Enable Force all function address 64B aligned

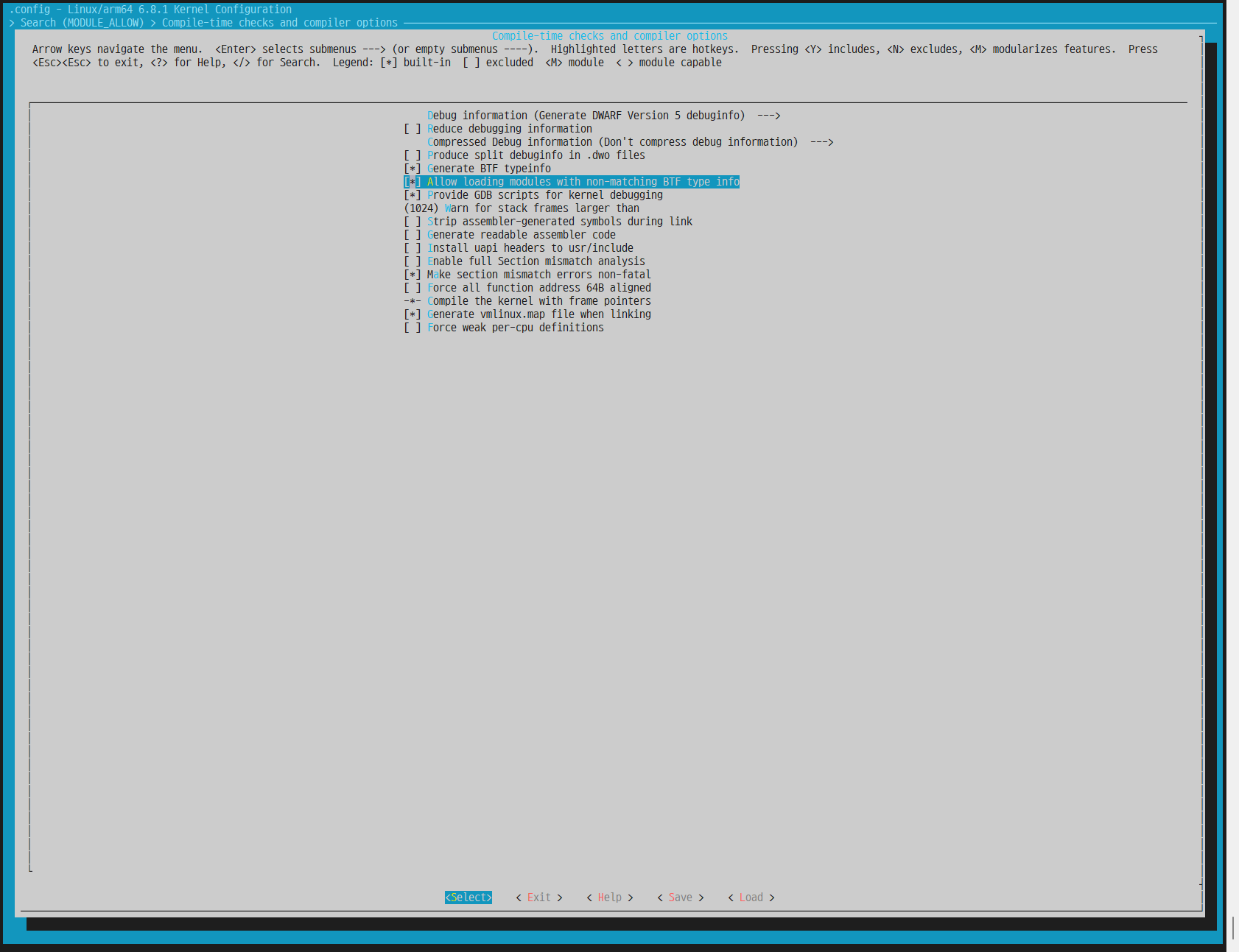pos(527,288)
